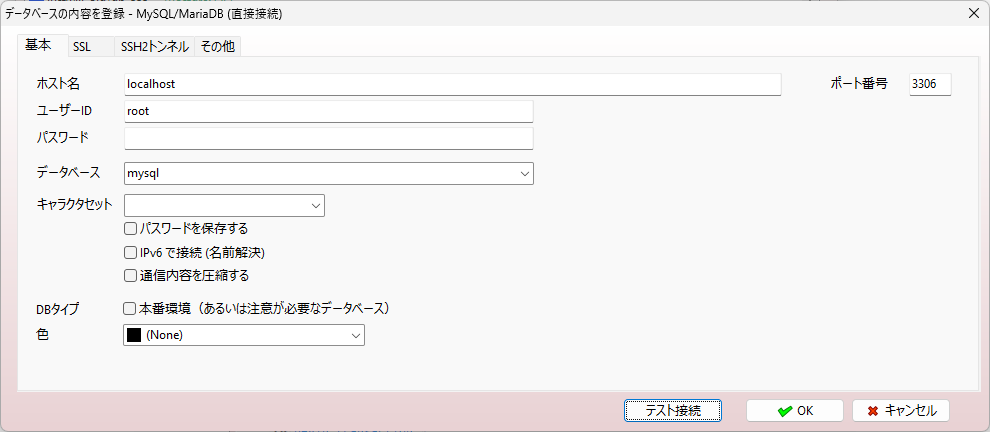Open the color (None) dropdown
The height and width of the screenshot is (432, 990).
tap(355, 336)
